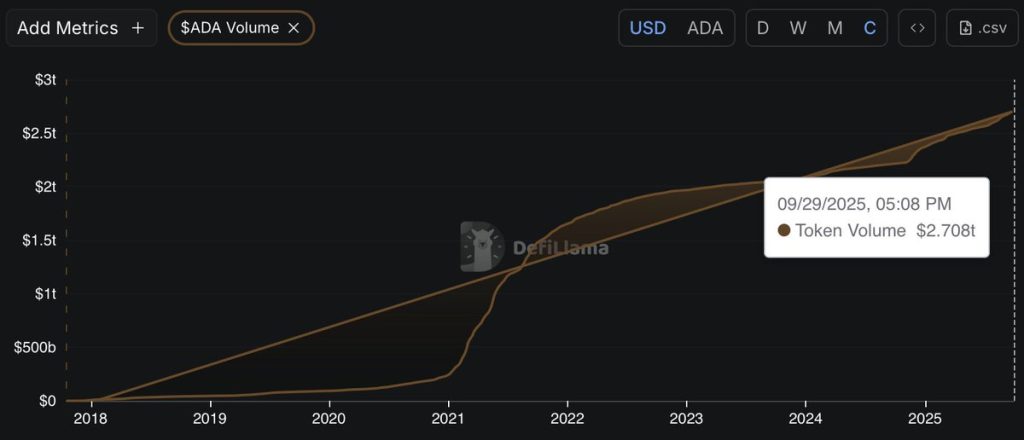This screenshot has height=440, width=1024.
Task: Switch currency display to USD
Action: coord(648,28)
